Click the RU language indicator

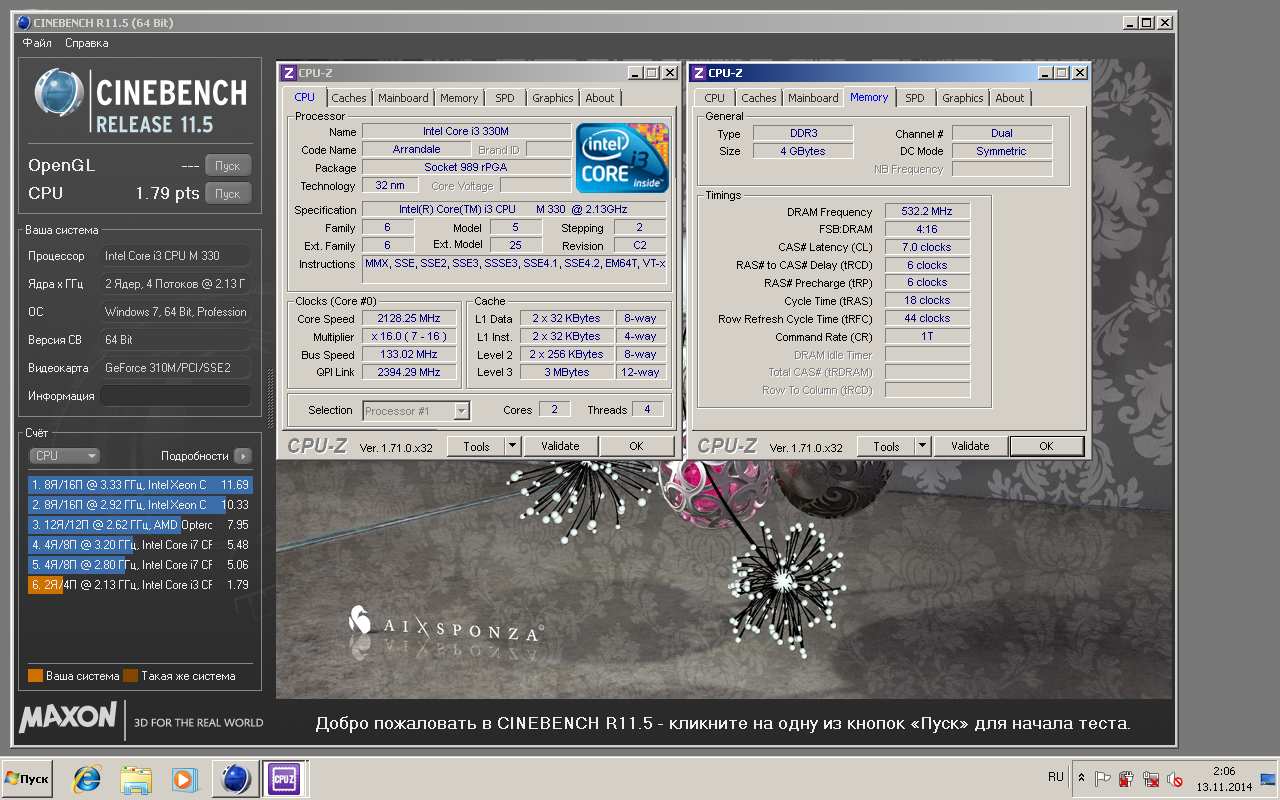1056,776
